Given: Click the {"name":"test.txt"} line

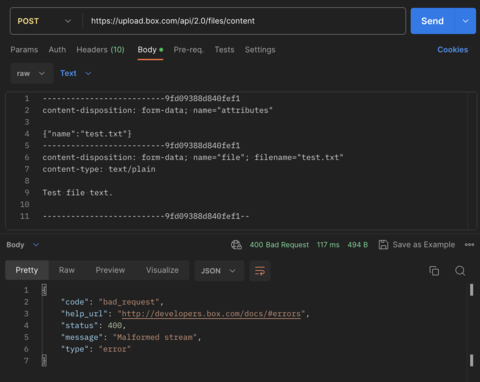Looking at the screenshot, I should point(87,134).
